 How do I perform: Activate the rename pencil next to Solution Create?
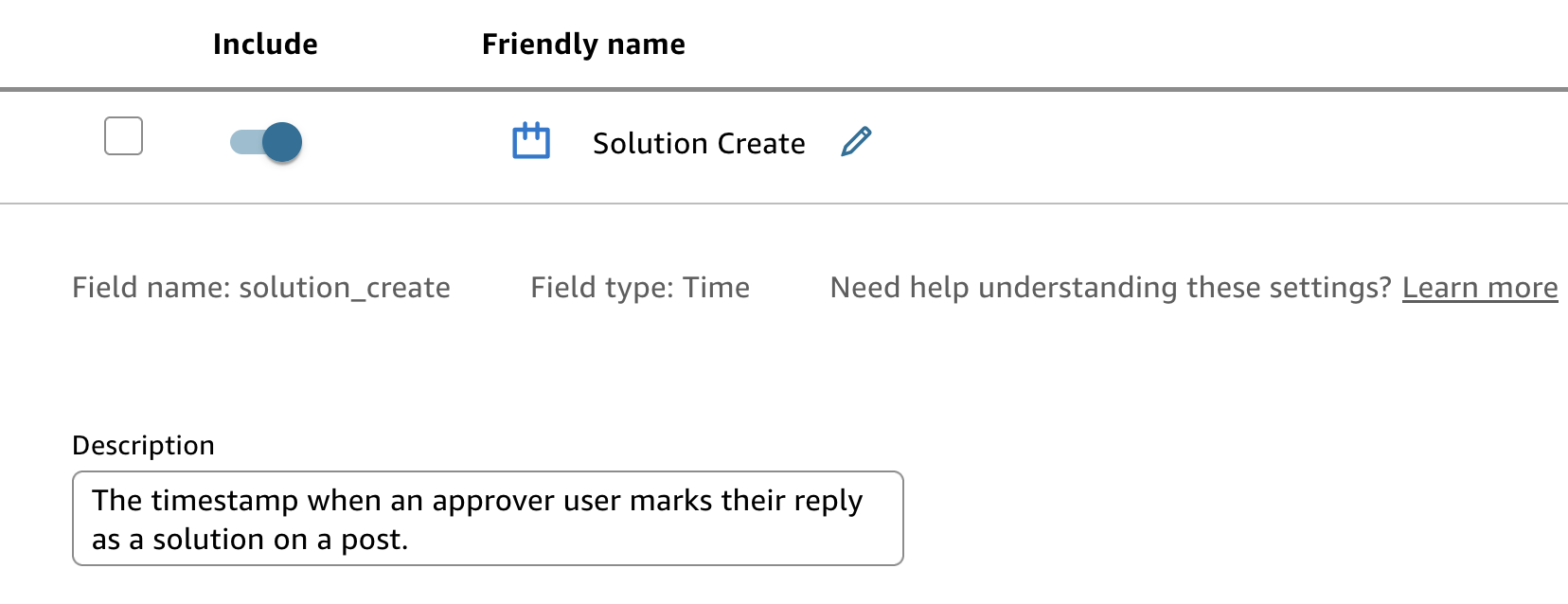point(855,142)
